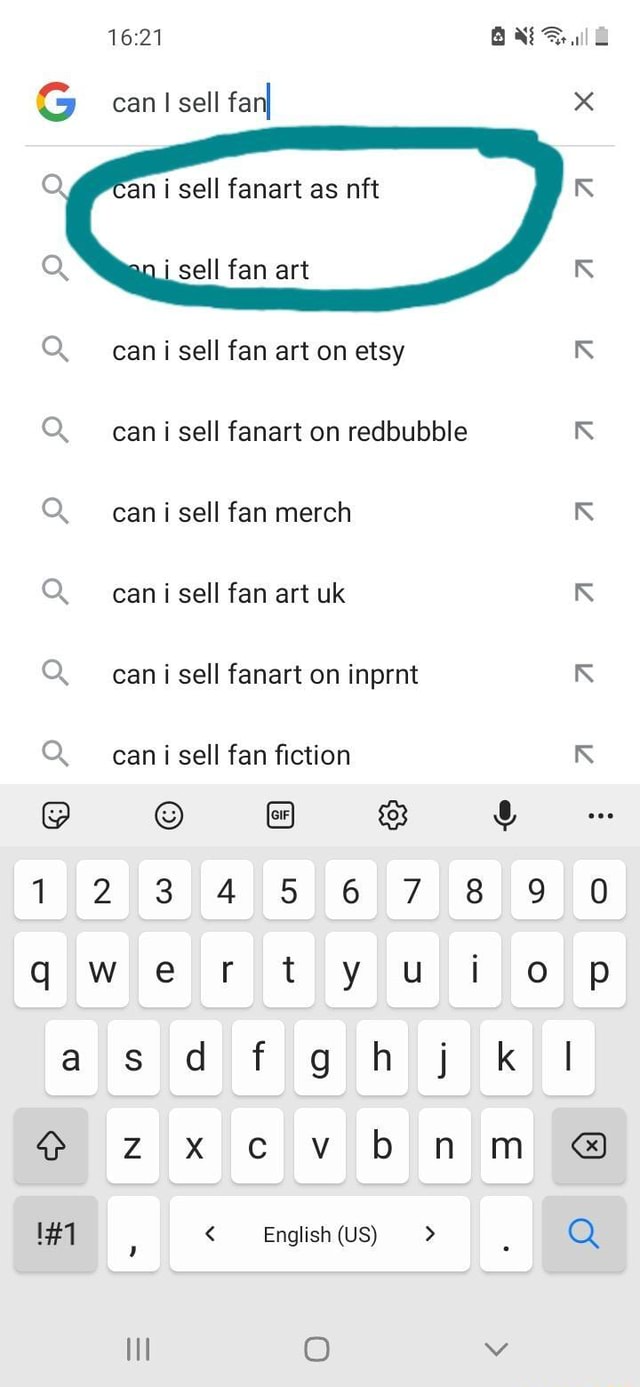Open keyboard settings gear
The height and width of the screenshot is (1387, 640).
(393, 816)
